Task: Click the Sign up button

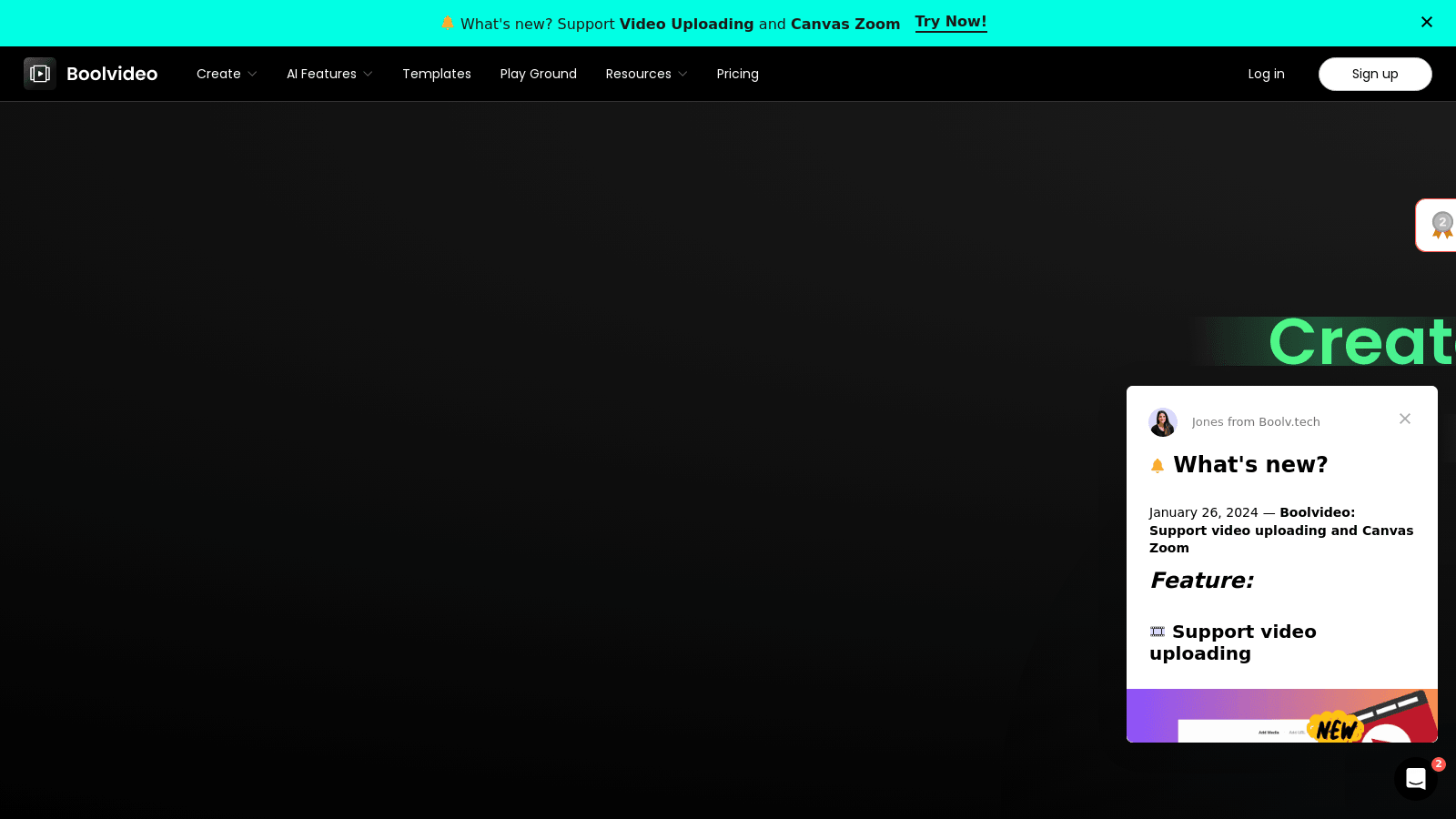Action: click(x=1374, y=74)
